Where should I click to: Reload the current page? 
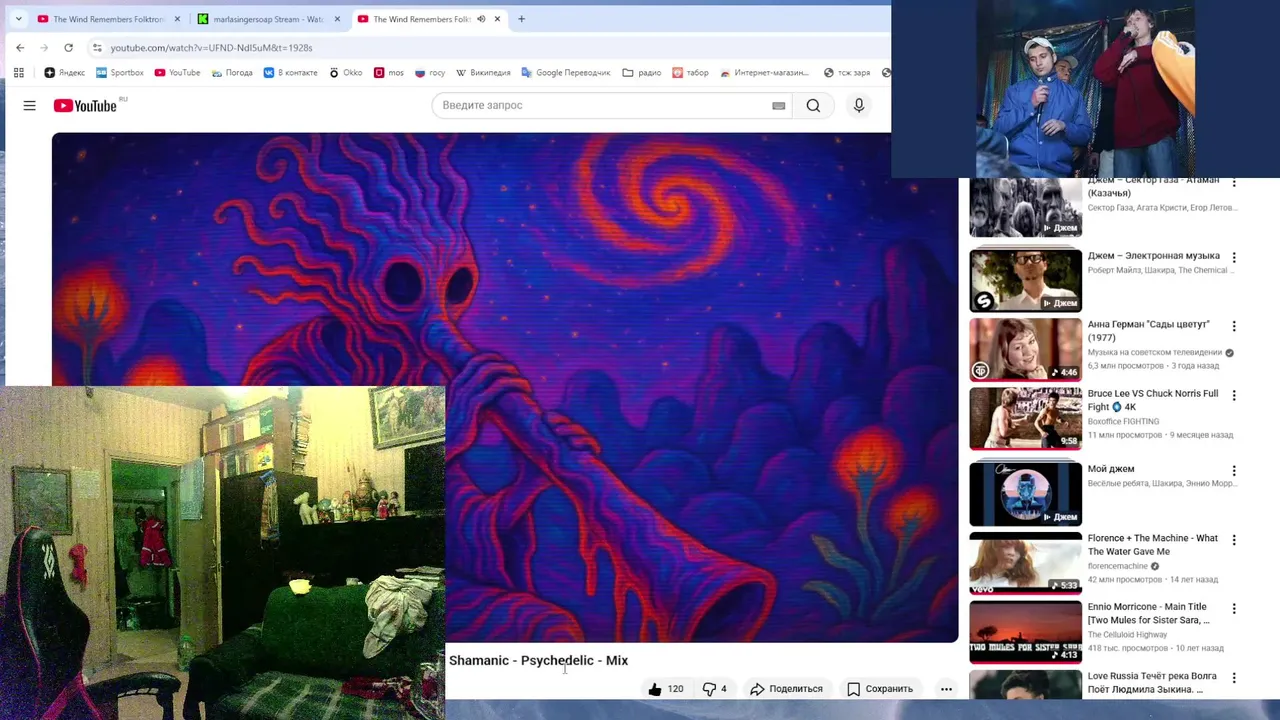[68, 47]
